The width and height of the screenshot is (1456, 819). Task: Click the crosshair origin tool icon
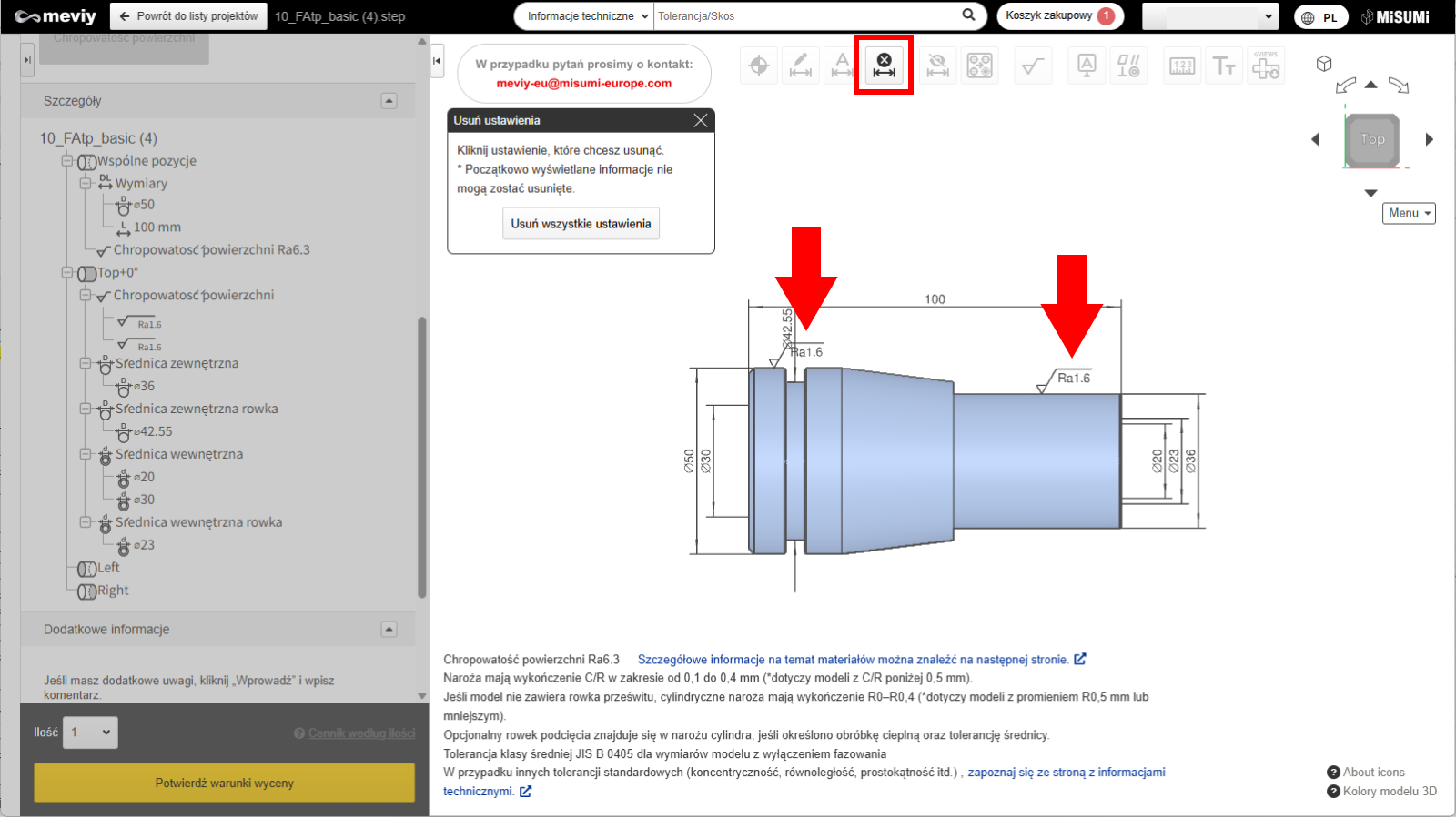759,66
